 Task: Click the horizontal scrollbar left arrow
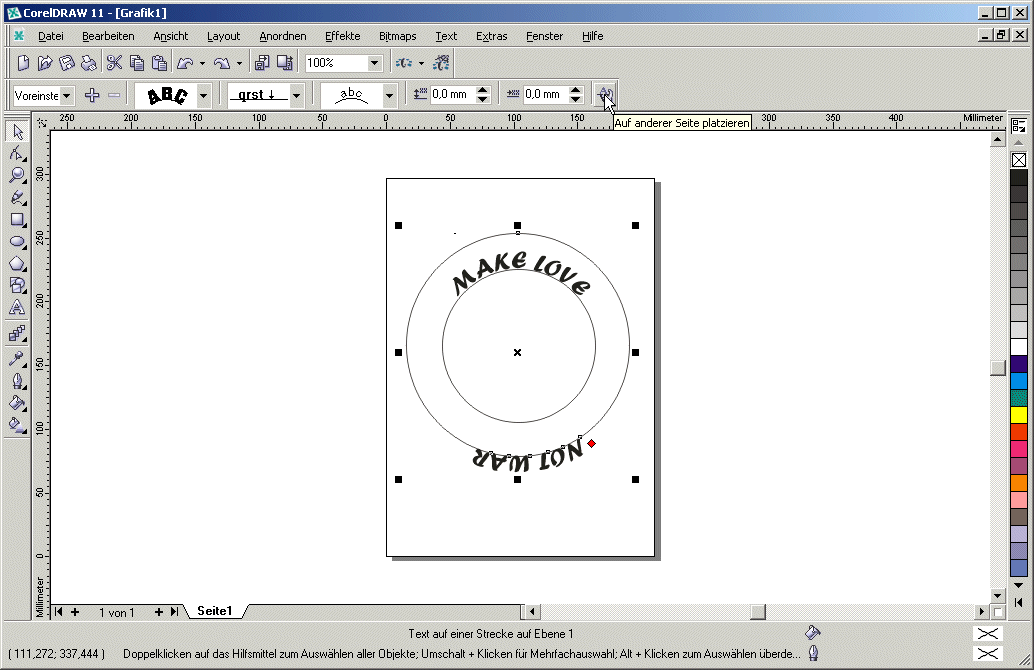(x=532, y=612)
